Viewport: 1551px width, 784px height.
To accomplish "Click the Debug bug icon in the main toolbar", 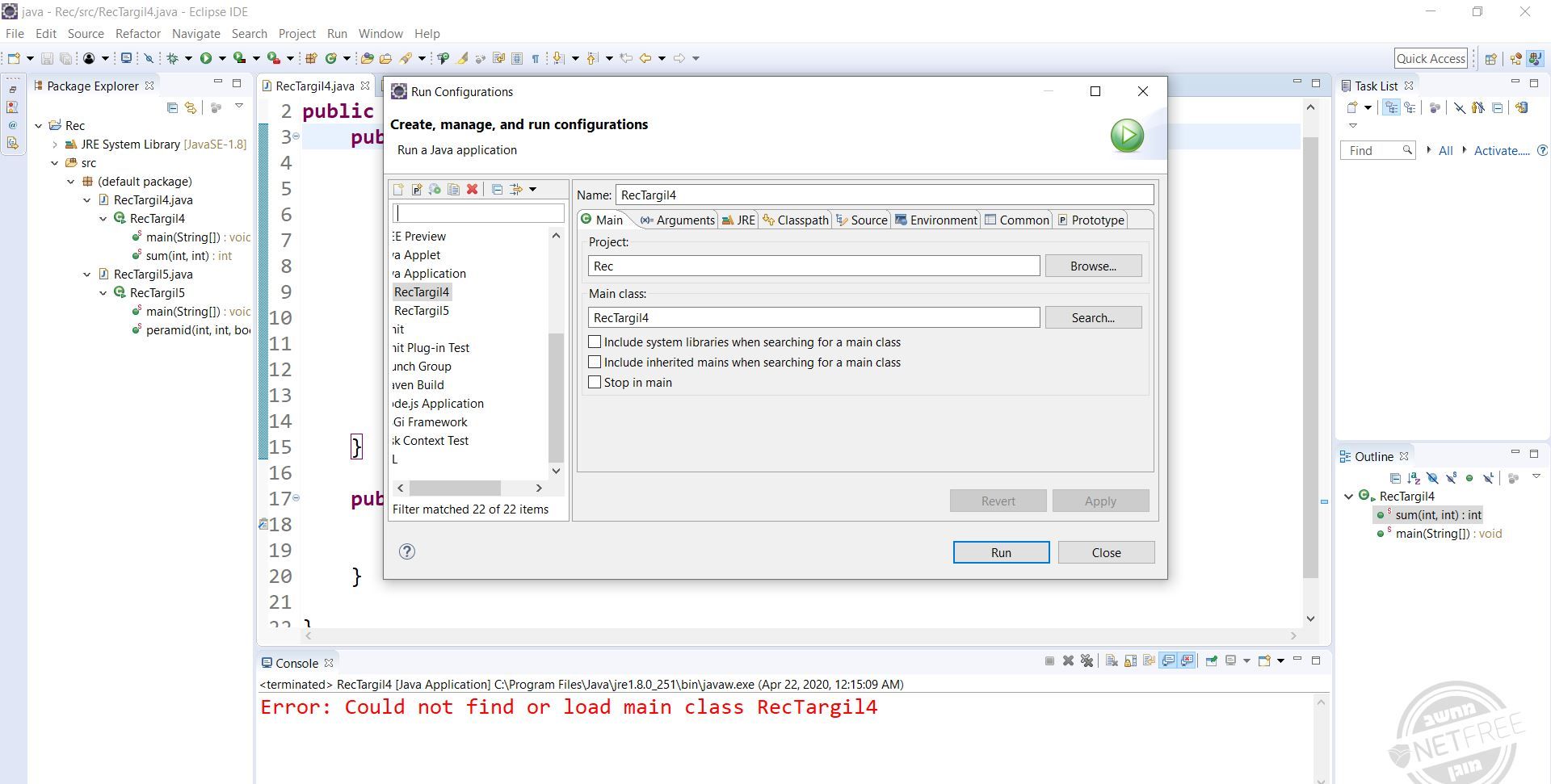I will [172, 58].
